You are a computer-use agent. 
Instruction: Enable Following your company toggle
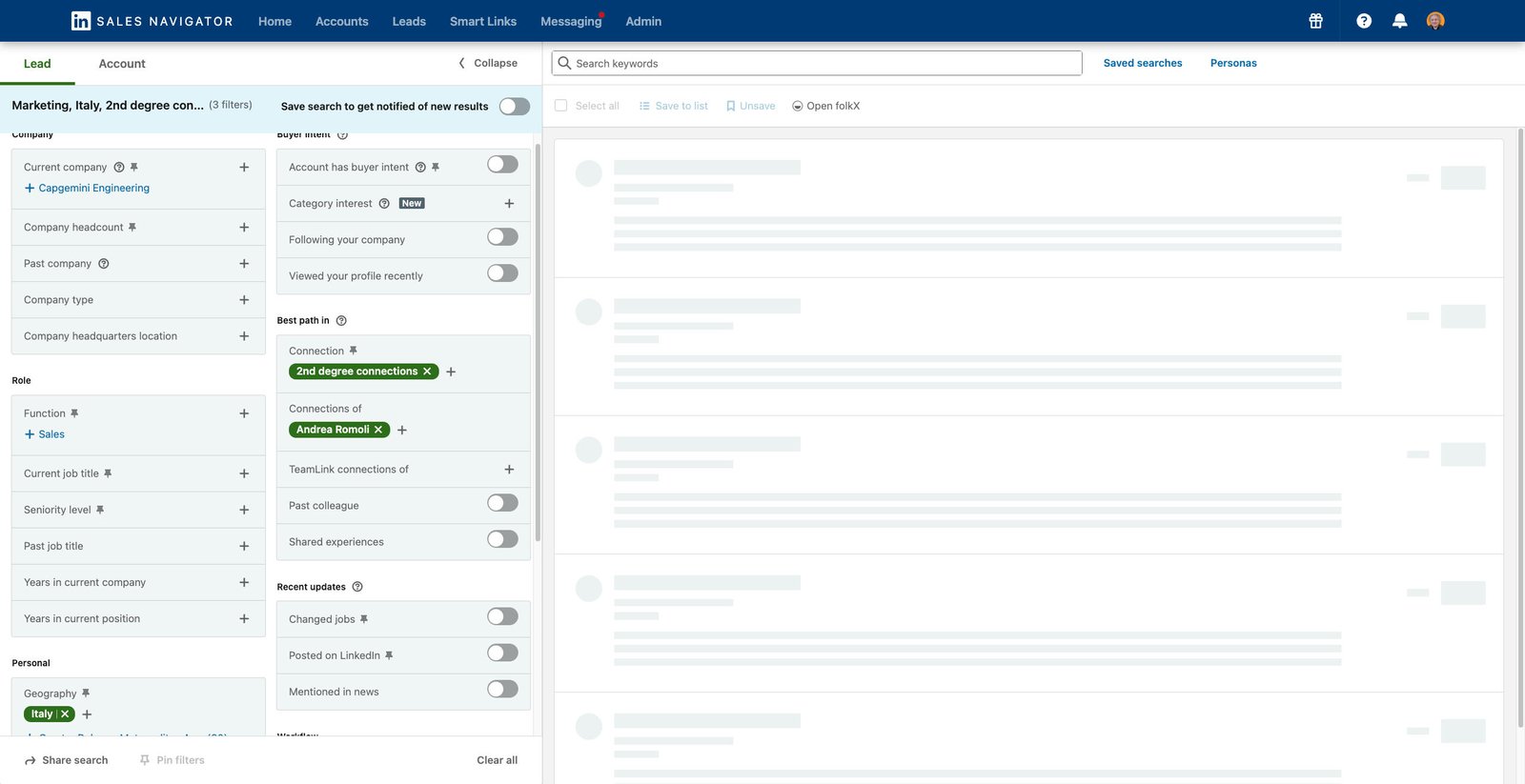(502, 237)
